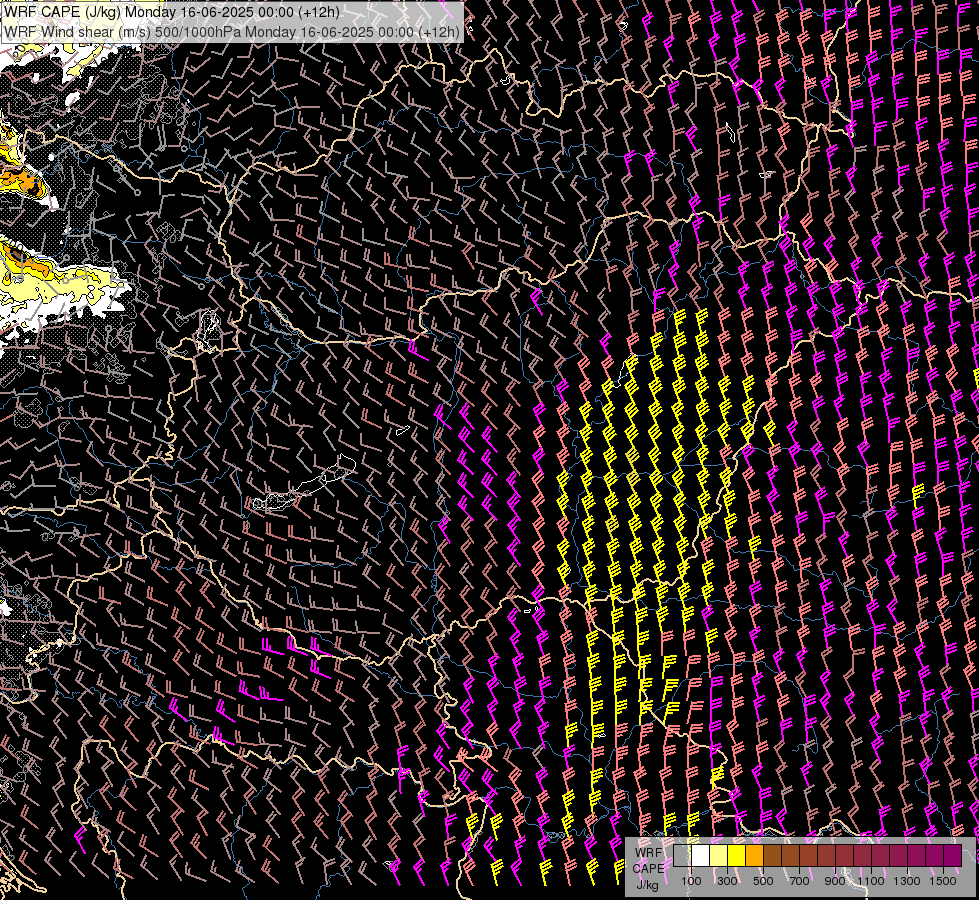Click the 900 label in the legend
The image size is (979, 900).
[835, 881]
